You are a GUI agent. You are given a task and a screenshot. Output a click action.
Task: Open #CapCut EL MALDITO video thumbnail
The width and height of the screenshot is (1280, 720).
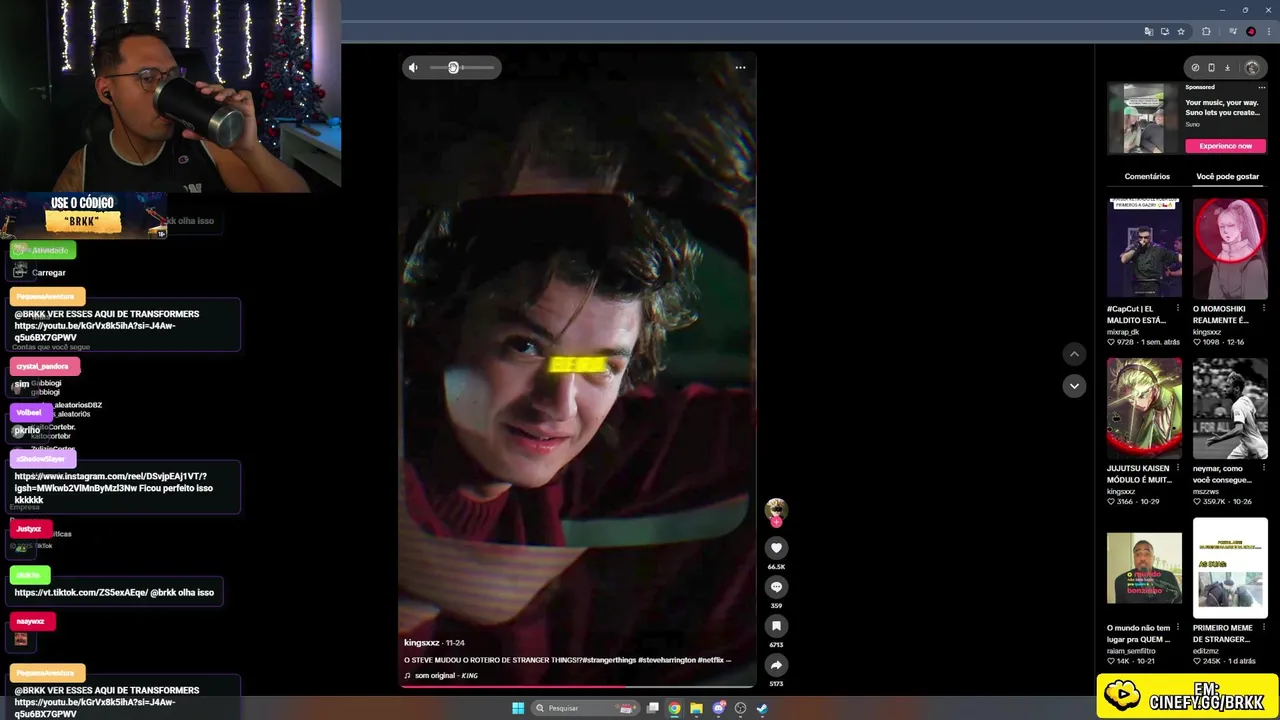[x=1144, y=248]
